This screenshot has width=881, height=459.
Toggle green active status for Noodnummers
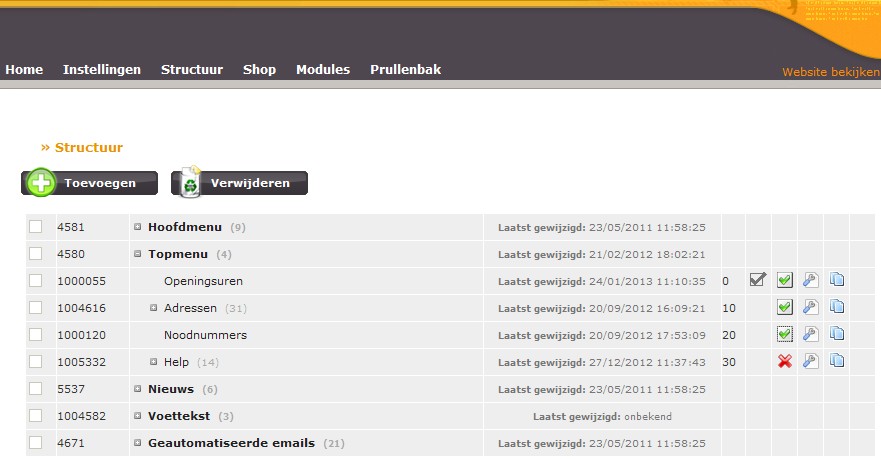tap(784, 334)
